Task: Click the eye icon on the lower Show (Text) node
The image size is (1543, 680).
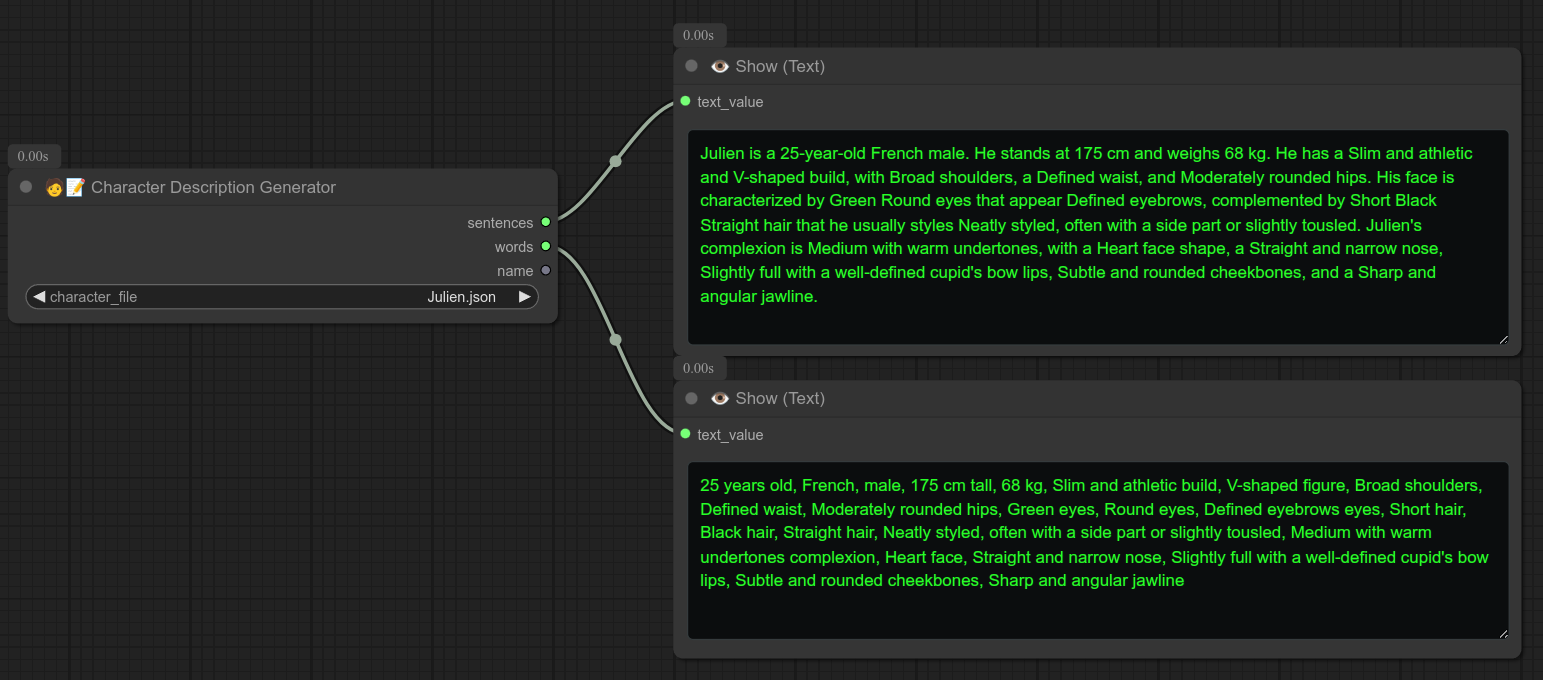Action: pyautogui.click(x=719, y=399)
